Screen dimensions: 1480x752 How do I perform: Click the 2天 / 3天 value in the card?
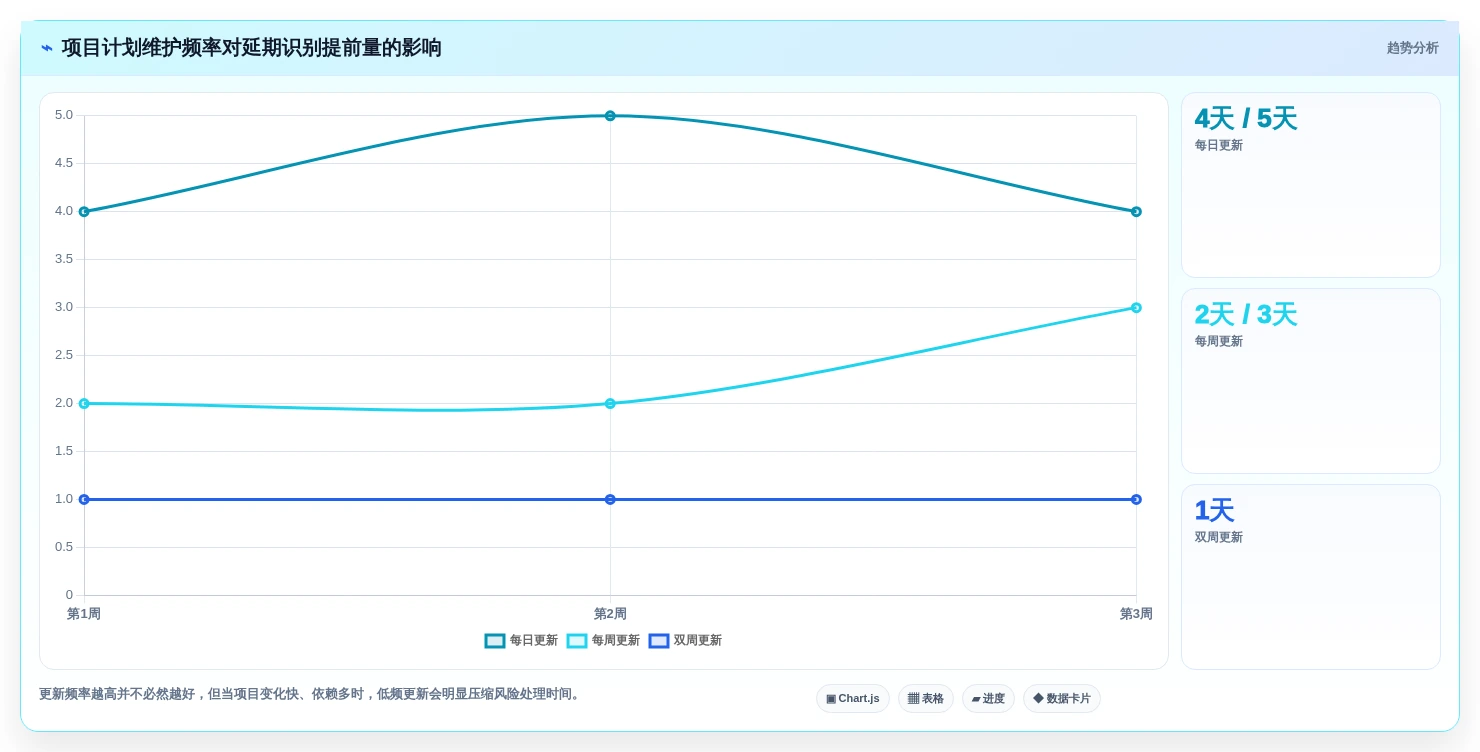[1246, 315]
